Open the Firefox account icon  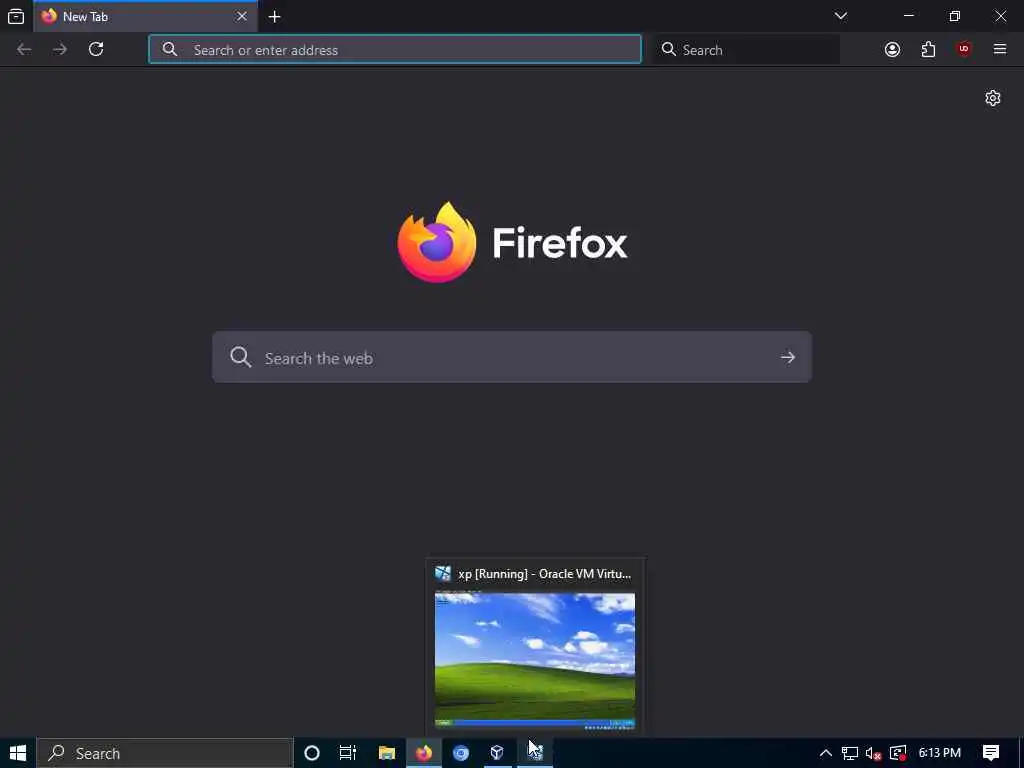coord(892,49)
